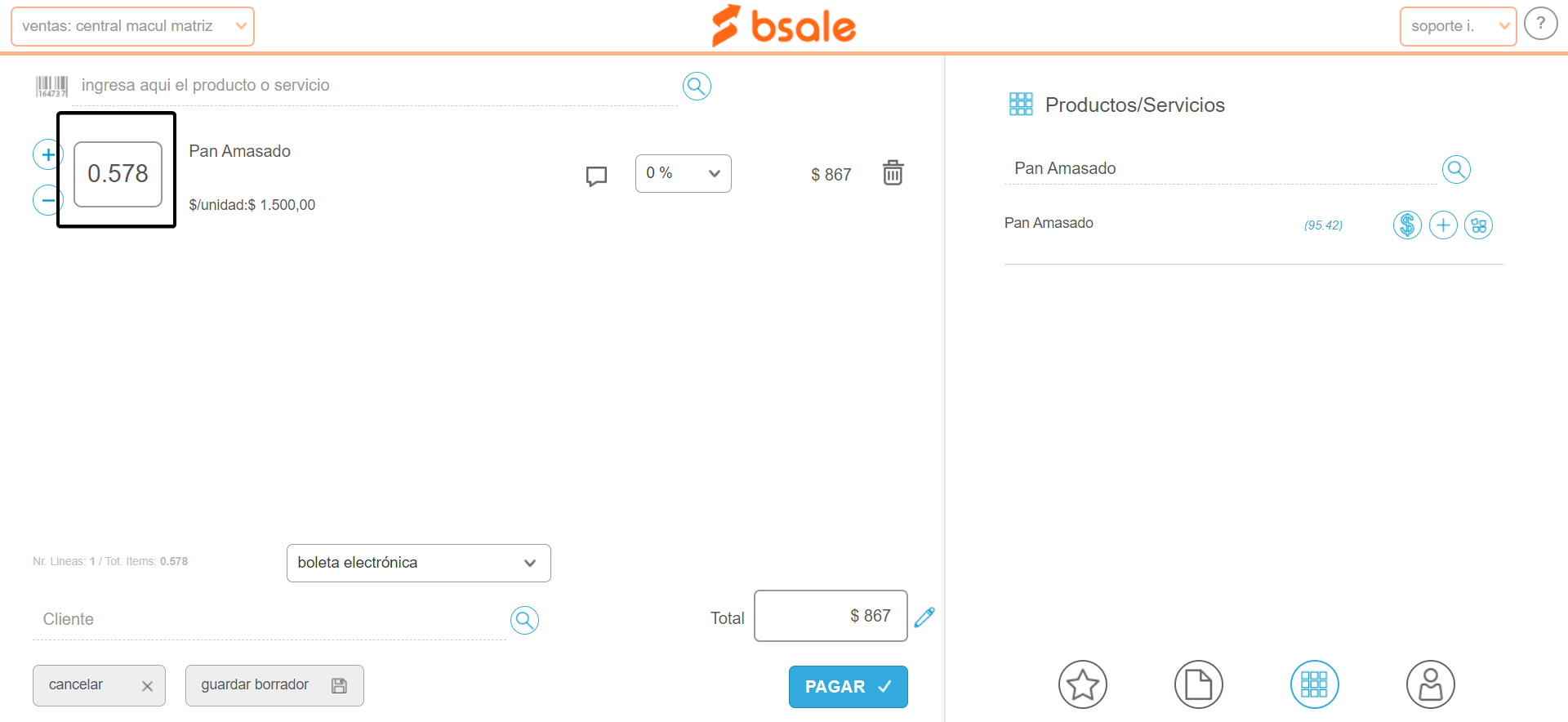Focus the Cliente input field

269,620
